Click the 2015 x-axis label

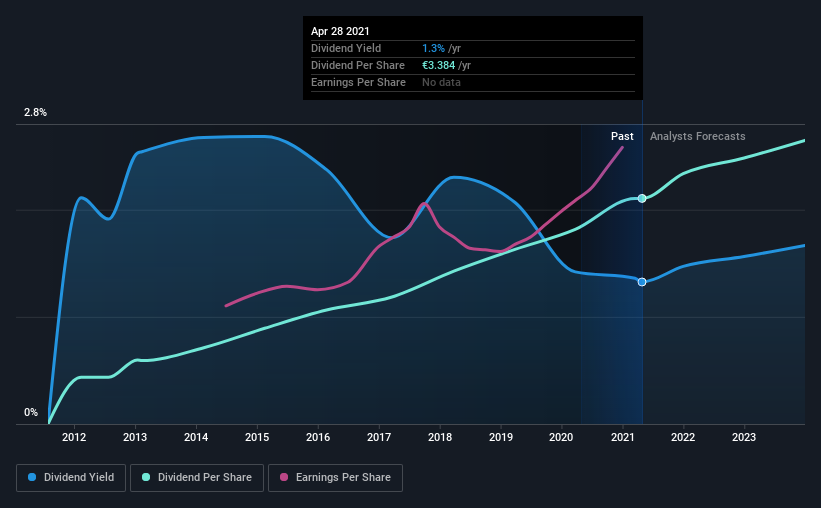(x=257, y=437)
